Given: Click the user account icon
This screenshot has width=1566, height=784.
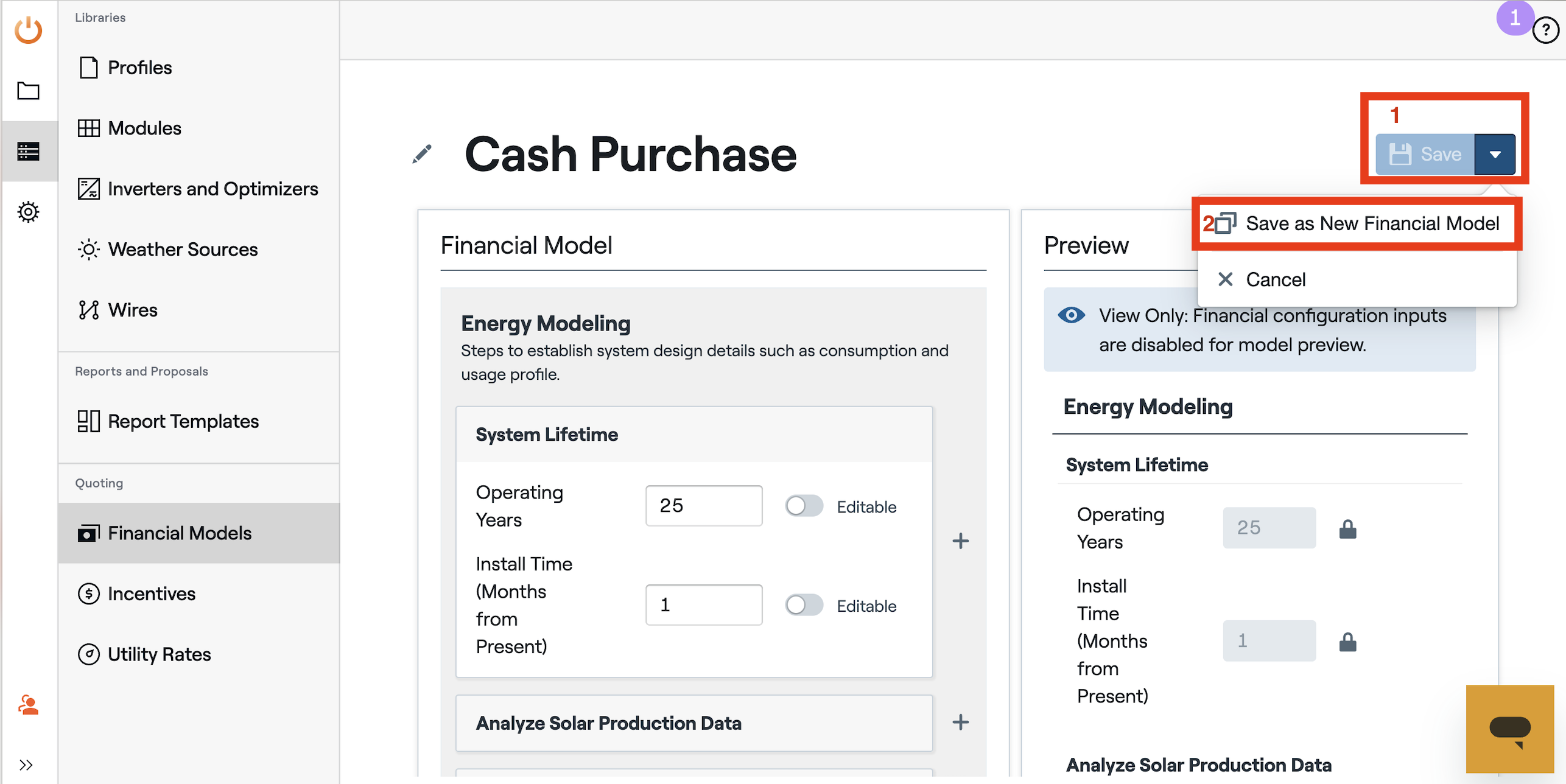Looking at the screenshot, I should [x=28, y=705].
